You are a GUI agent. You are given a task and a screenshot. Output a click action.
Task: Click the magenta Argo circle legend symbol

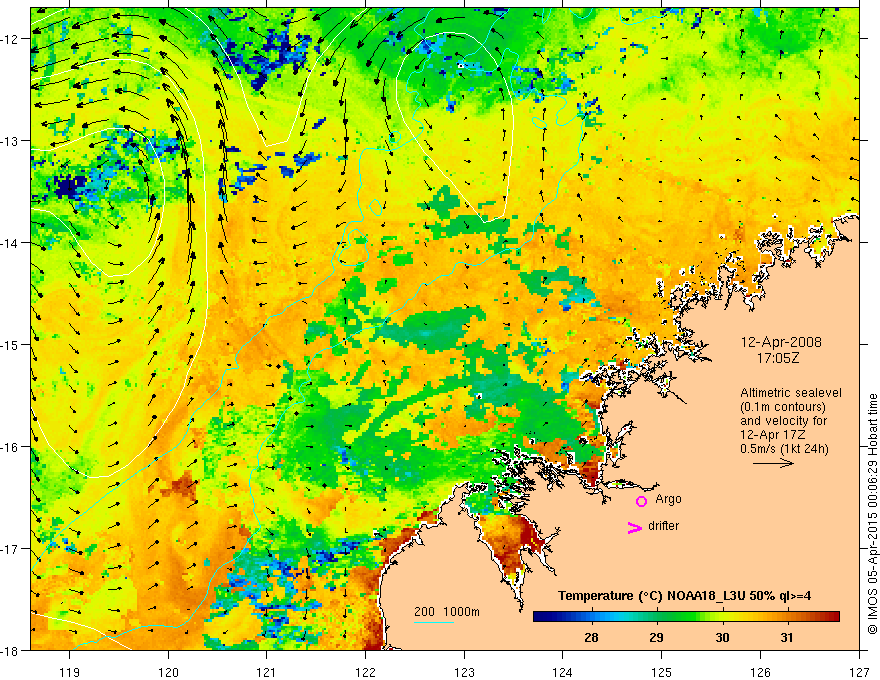click(641, 501)
